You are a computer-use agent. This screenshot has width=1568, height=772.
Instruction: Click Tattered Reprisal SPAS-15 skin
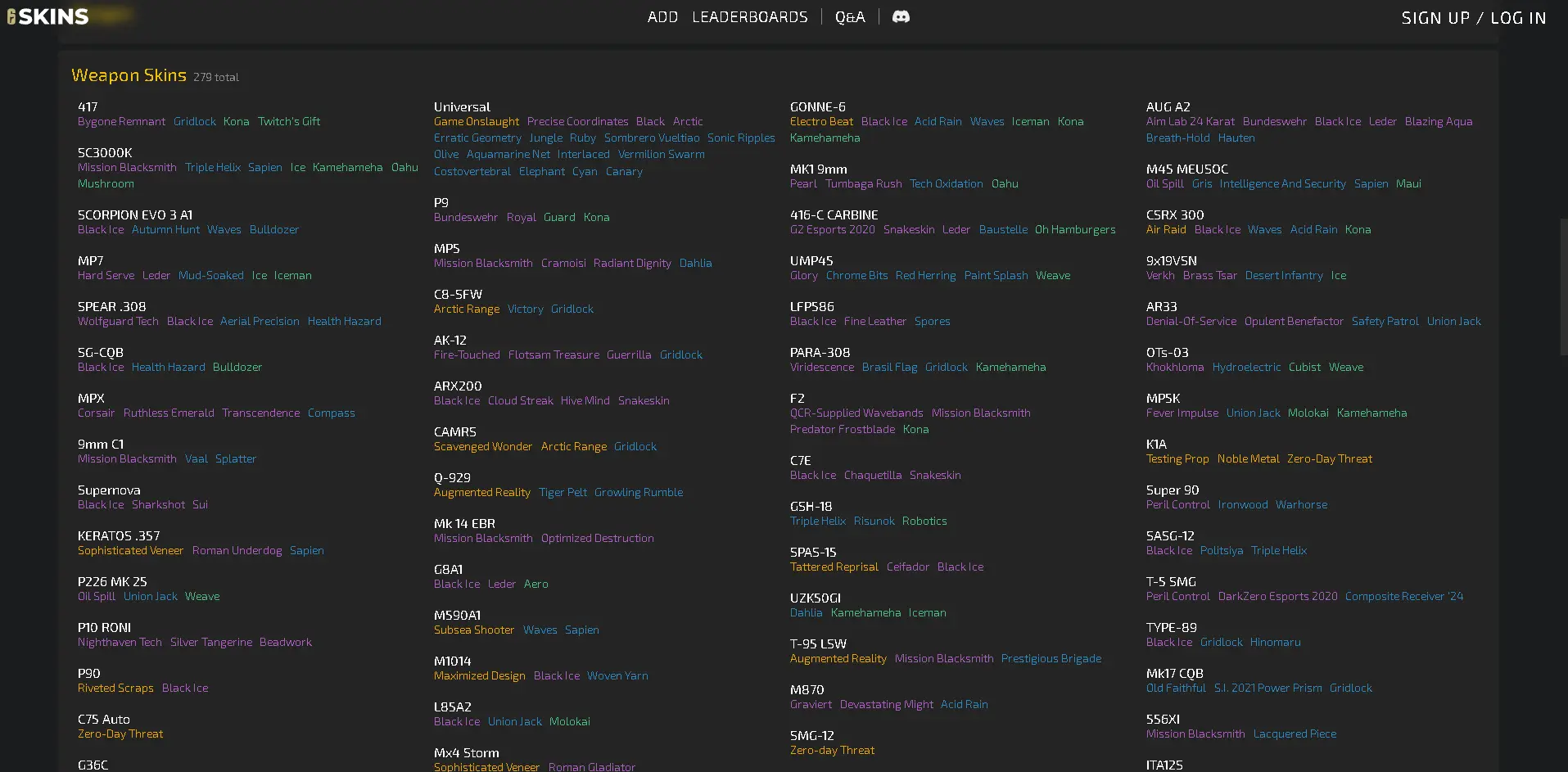tap(834, 567)
